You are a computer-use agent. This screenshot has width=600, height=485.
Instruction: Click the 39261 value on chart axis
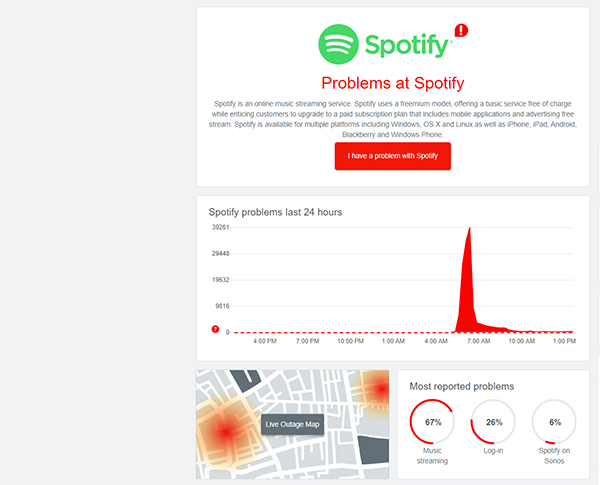[x=220, y=228]
